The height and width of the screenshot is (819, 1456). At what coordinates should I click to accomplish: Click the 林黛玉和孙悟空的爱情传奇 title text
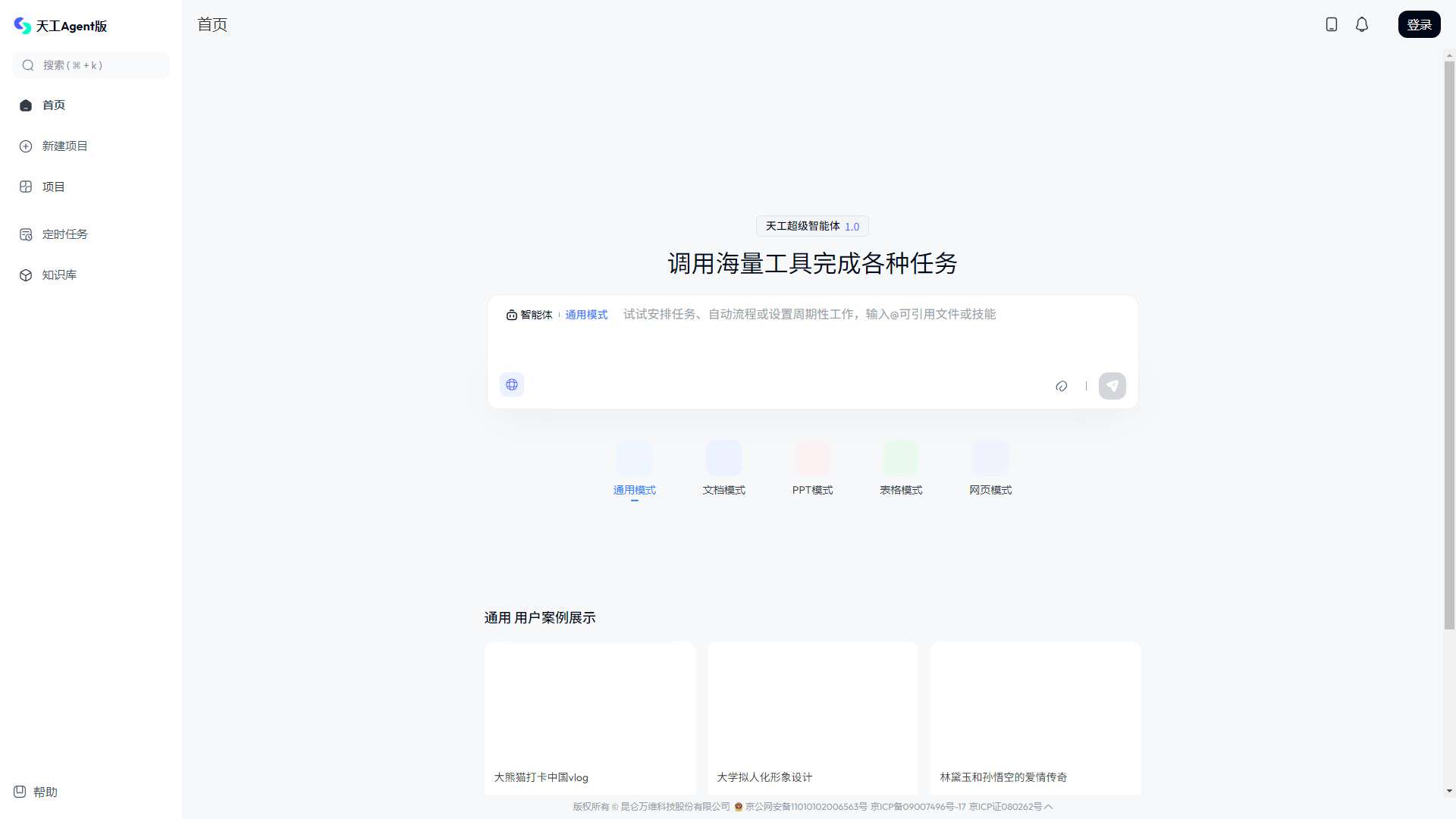(1003, 777)
